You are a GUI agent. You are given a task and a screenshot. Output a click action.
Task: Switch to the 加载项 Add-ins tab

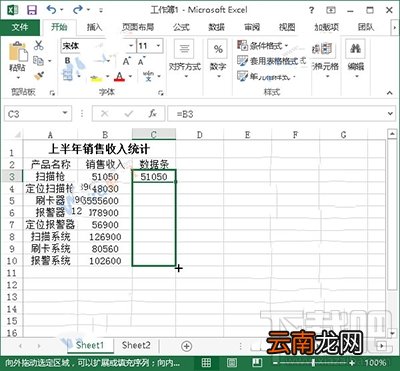coord(327,27)
